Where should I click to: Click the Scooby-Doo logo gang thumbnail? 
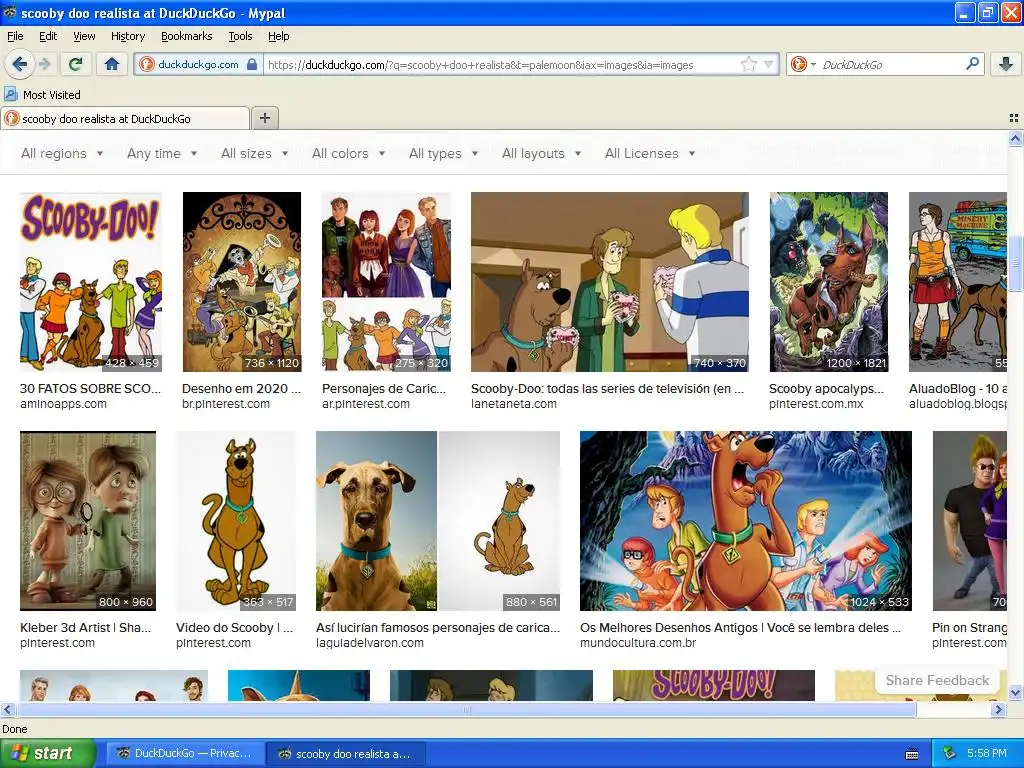pos(90,281)
